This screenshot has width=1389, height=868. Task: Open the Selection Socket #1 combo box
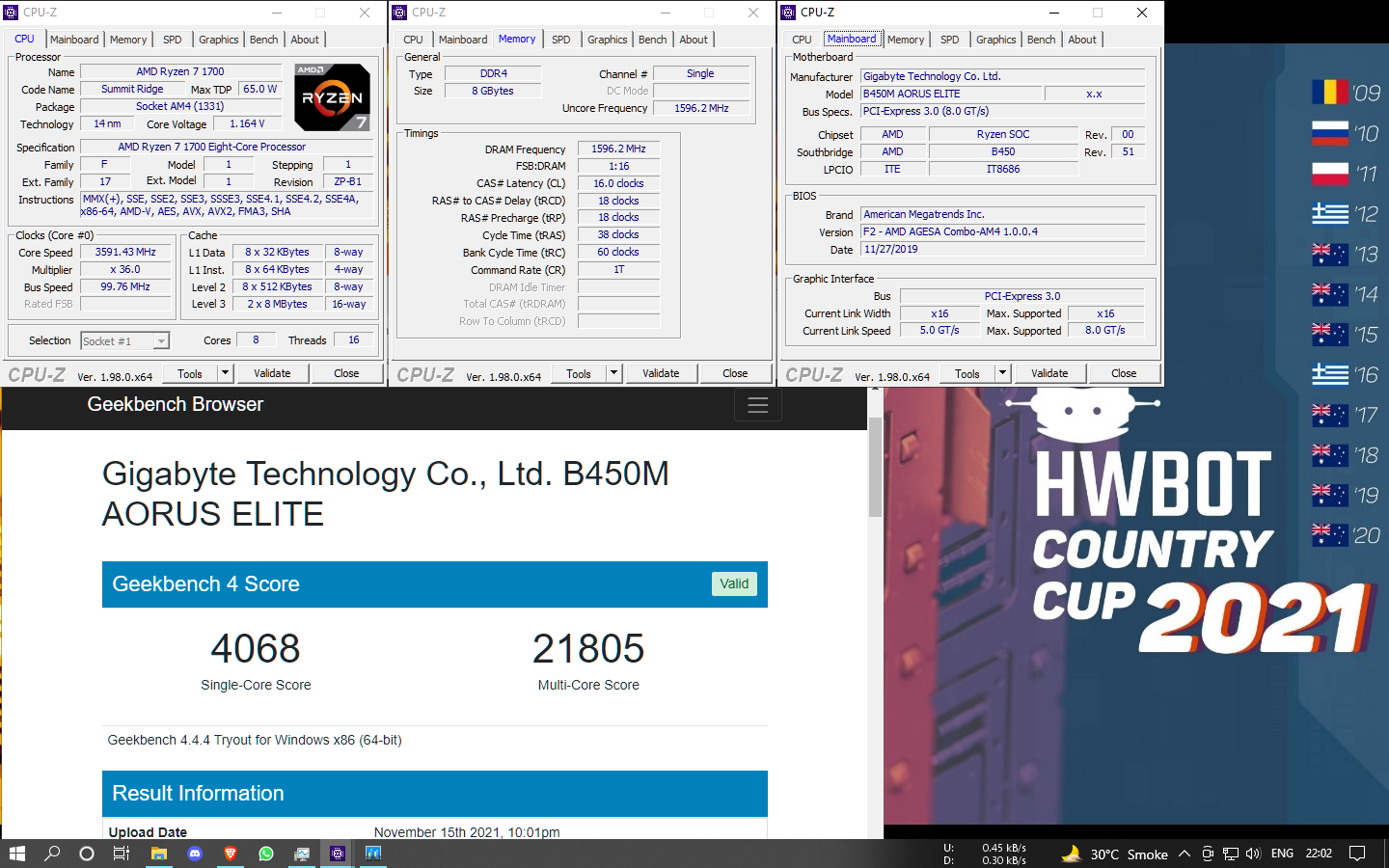[124, 340]
